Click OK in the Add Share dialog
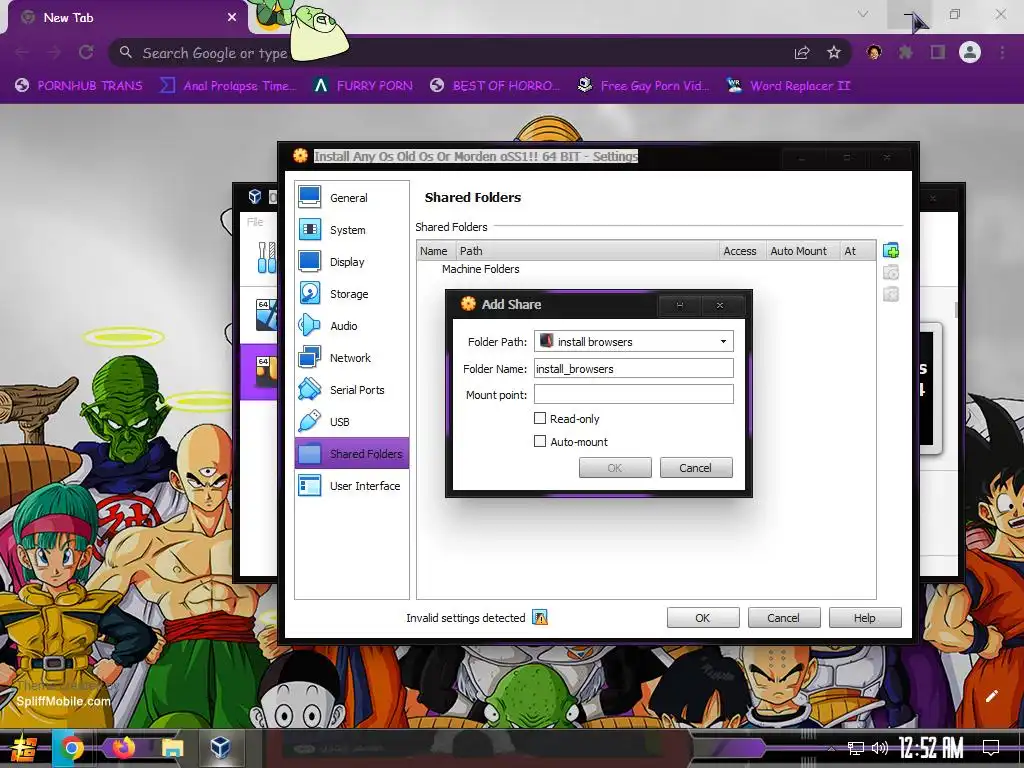The image size is (1024, 768). point(615,468)
